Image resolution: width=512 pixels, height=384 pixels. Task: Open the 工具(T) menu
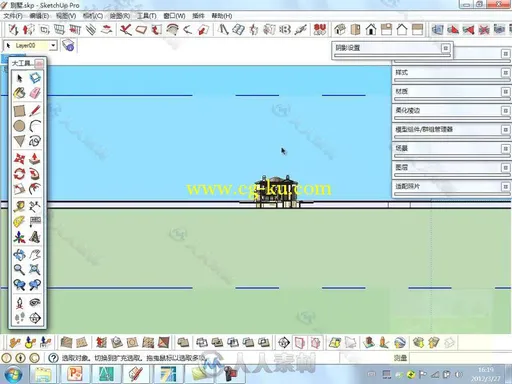[x=147, y=16]
